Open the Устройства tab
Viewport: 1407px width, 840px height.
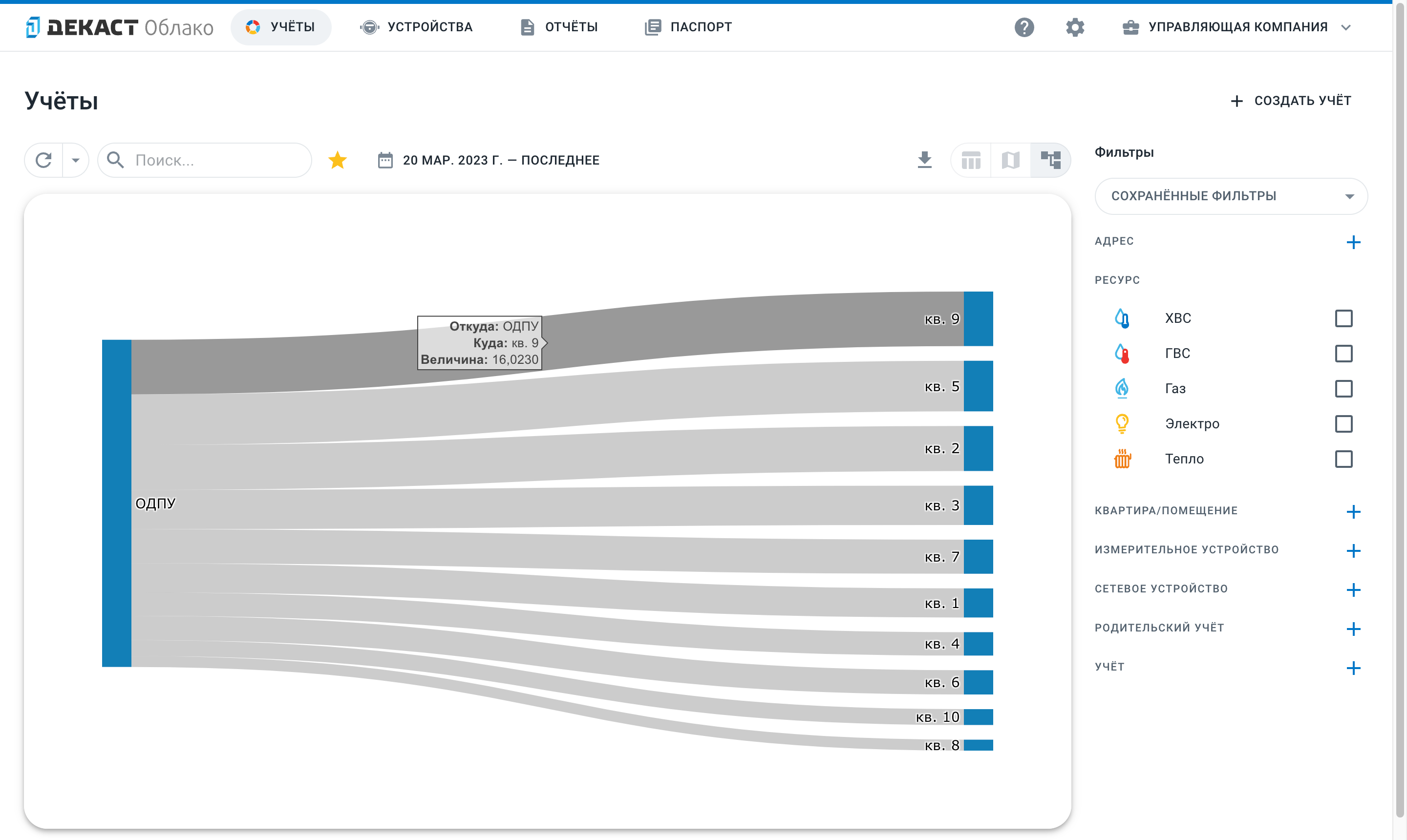(416, 27)
